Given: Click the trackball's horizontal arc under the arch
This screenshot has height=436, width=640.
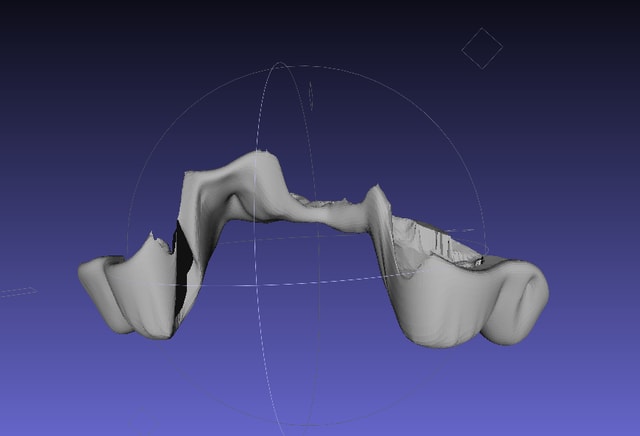Looking at the screenshot, I should click(x=300, y=283).
